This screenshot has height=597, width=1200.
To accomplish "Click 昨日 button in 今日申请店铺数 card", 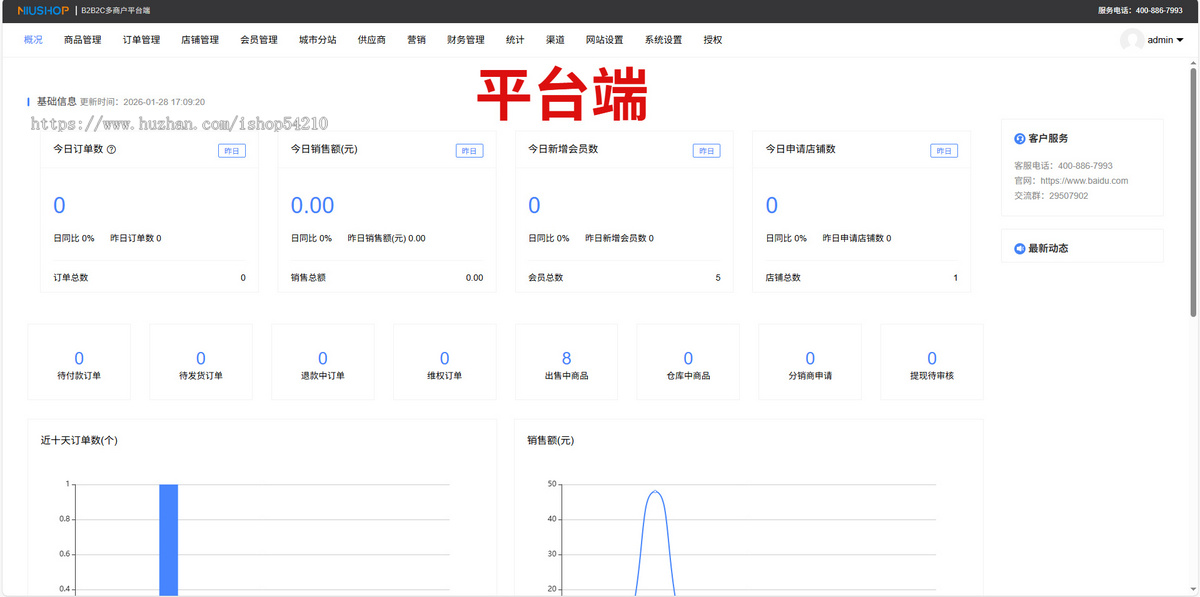I will pos(944,151).
